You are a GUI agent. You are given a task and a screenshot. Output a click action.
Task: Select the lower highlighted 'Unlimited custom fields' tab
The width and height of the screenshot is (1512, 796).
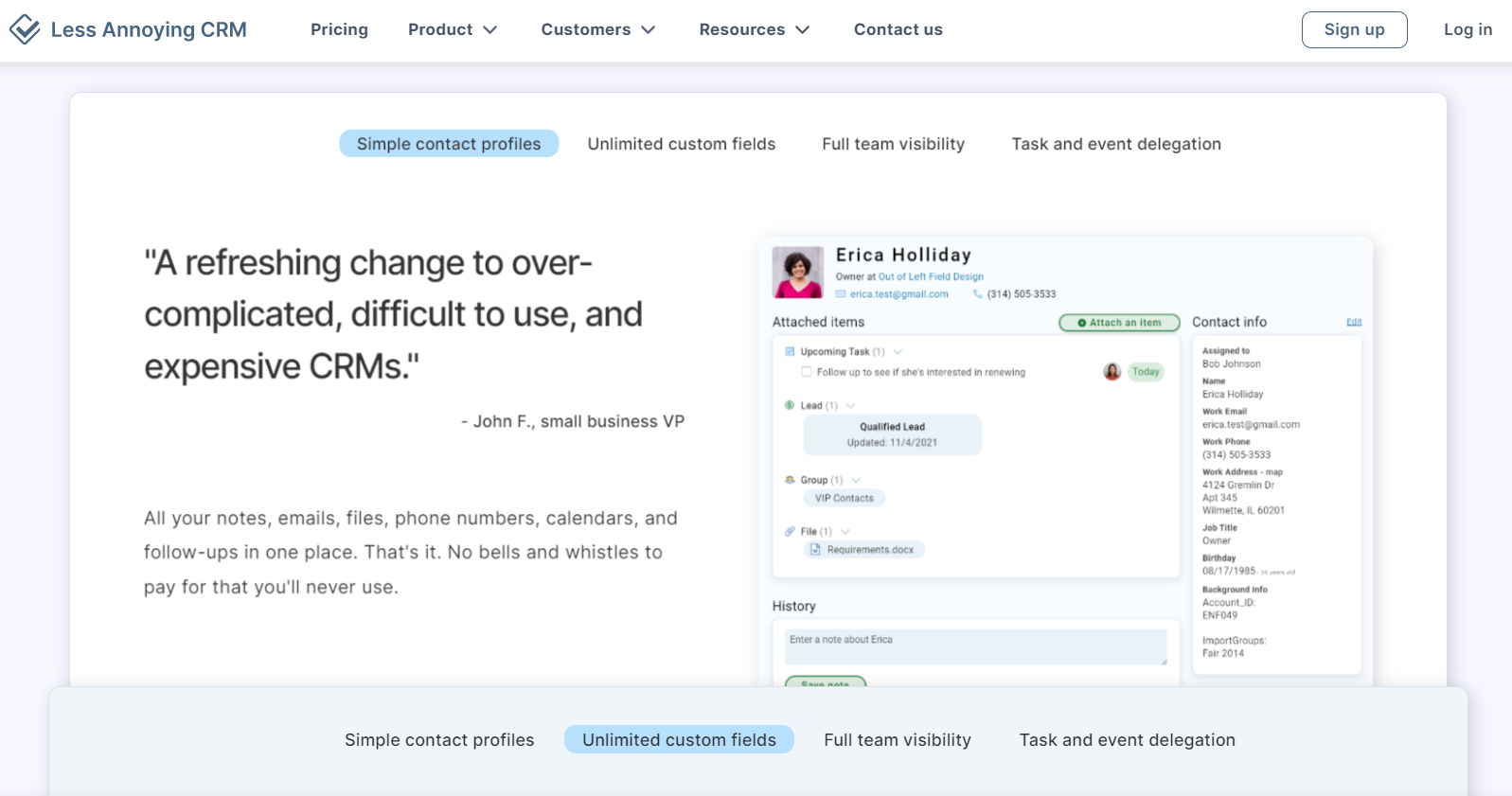[679, 740]
